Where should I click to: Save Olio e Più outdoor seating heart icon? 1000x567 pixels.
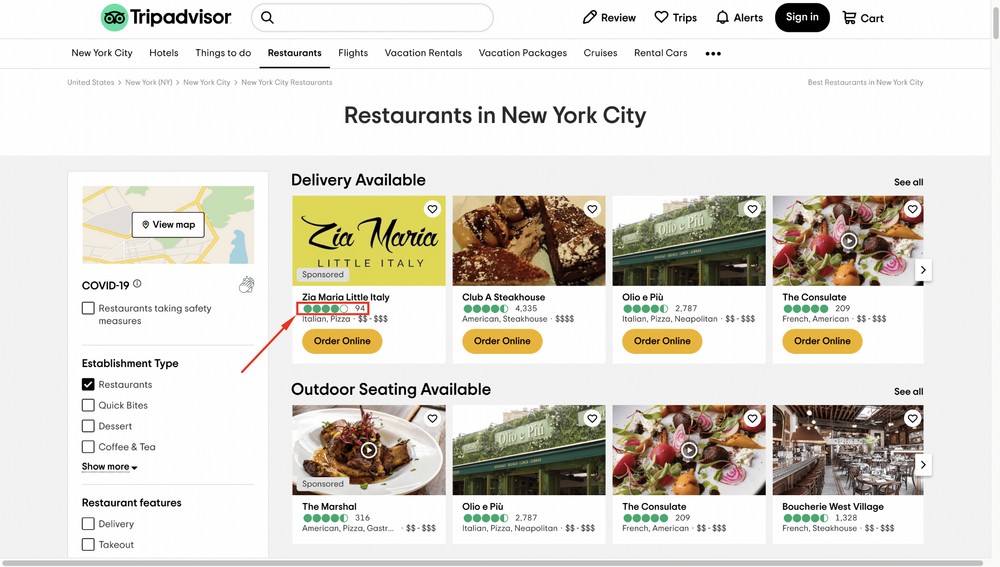point(592,418)
